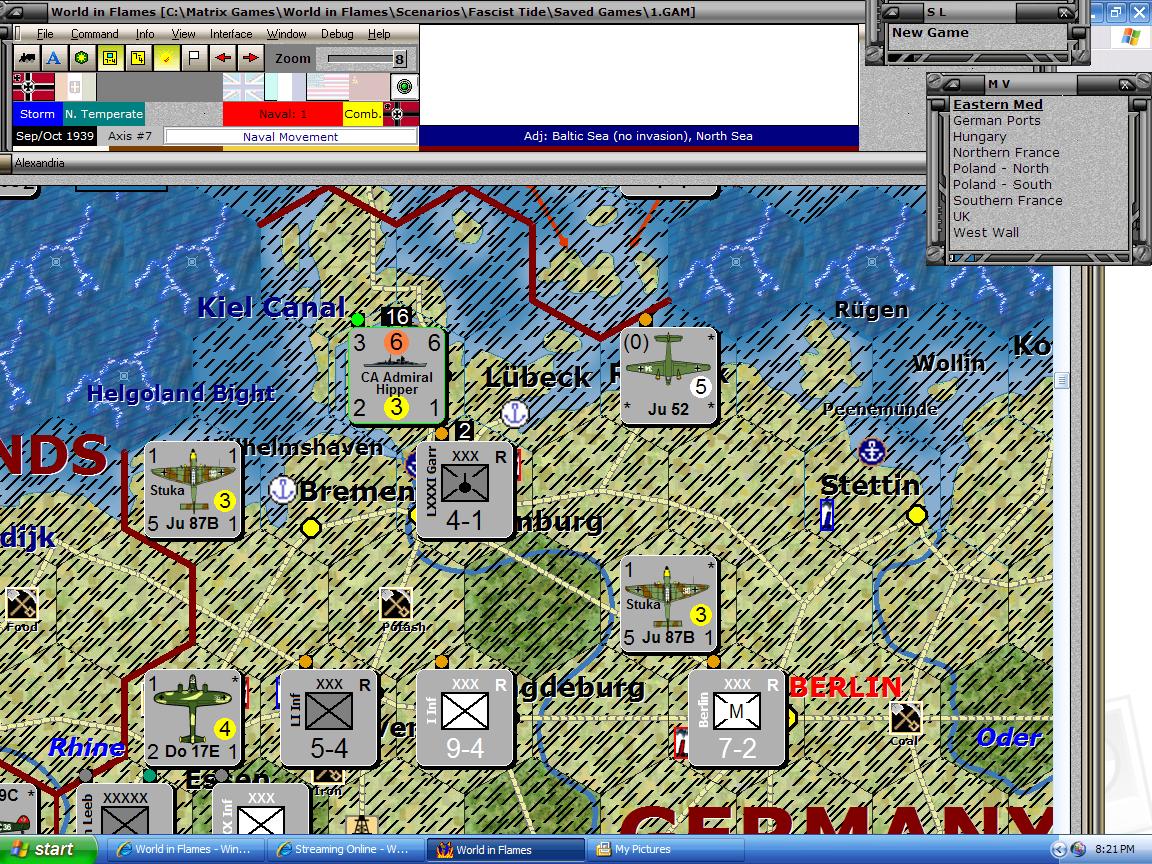Click the red back arrow toolbar icon
The image size is (1152, 864).
coord(223,57)
